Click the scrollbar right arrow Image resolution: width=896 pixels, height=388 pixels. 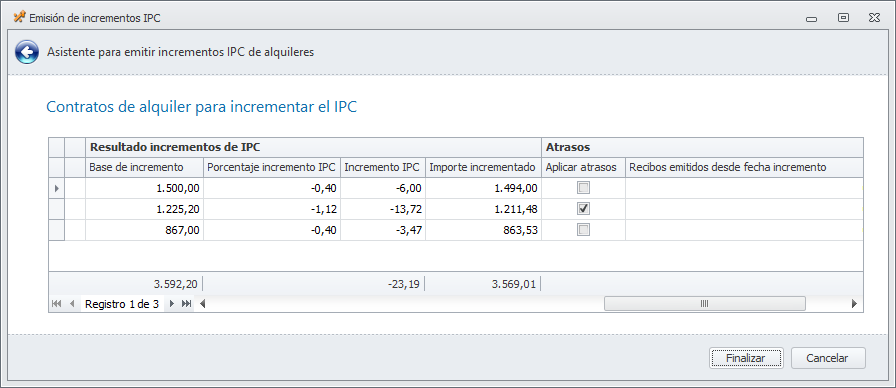click(854, 304)
